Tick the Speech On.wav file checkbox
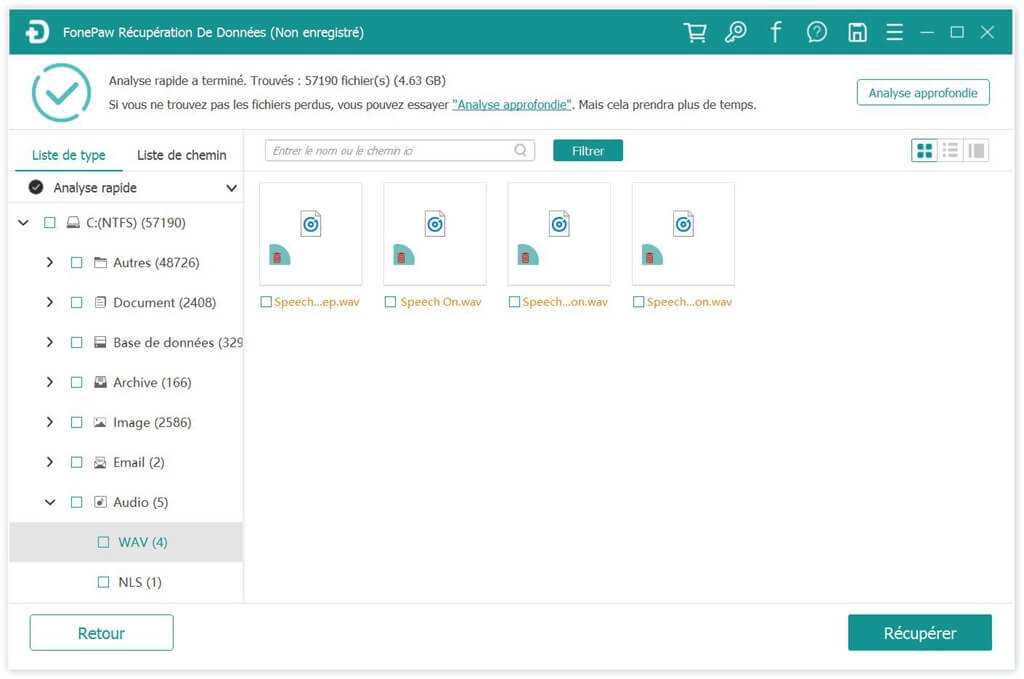The image size is (1024, 679). click(x=390, y=302)
